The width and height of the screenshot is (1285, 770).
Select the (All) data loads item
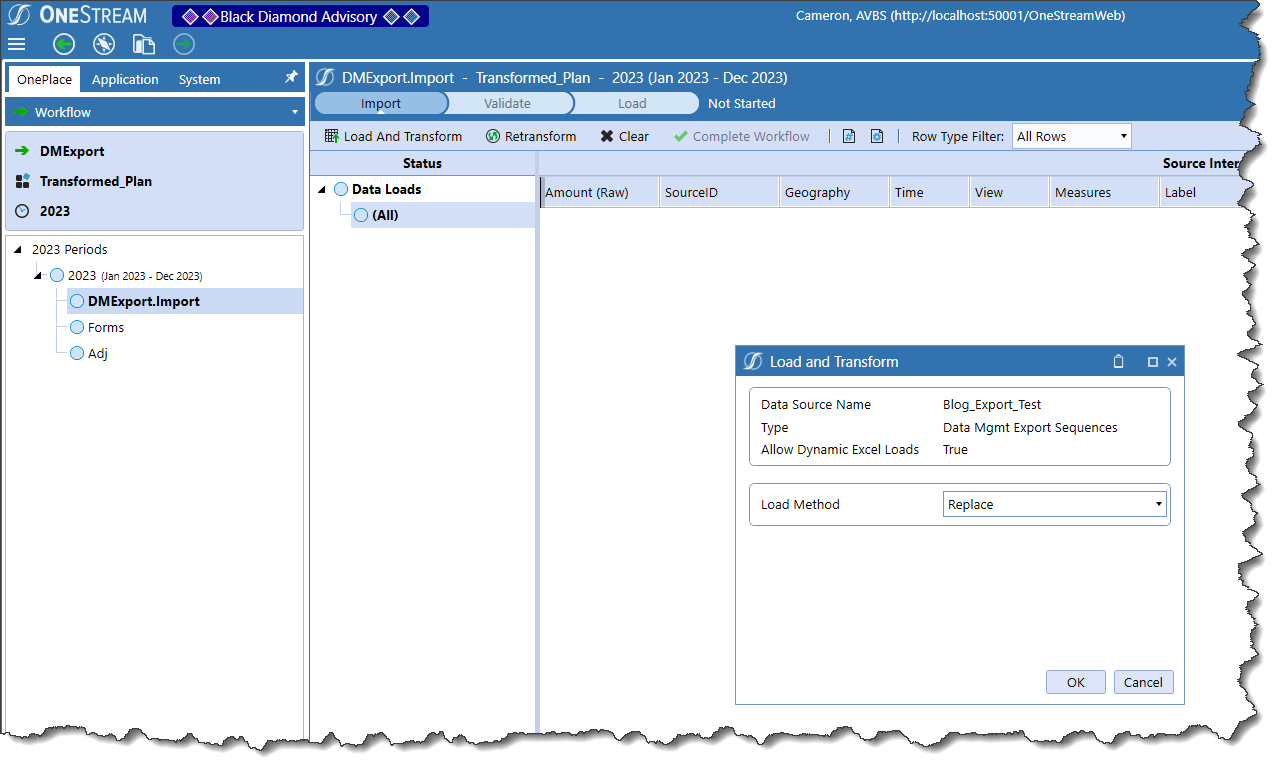coord(385,215)
